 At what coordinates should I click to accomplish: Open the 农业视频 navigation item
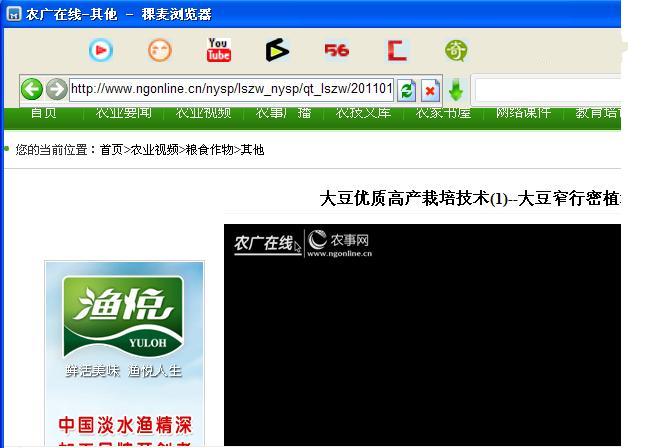203,112
